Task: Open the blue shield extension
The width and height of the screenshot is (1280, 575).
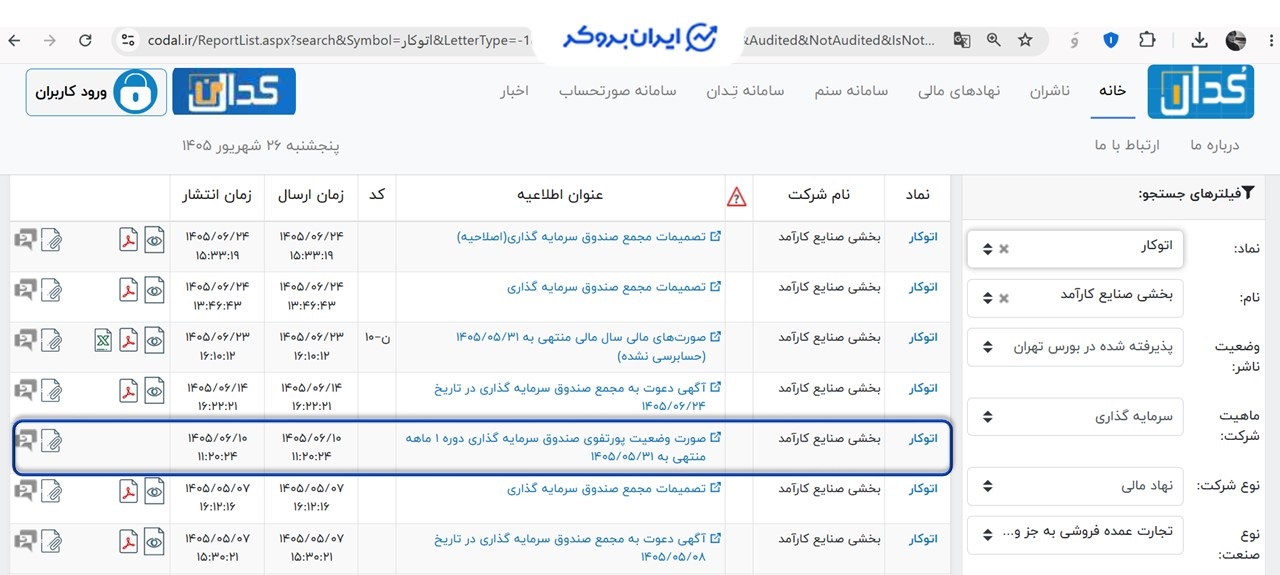Action: click(1110, 40)
